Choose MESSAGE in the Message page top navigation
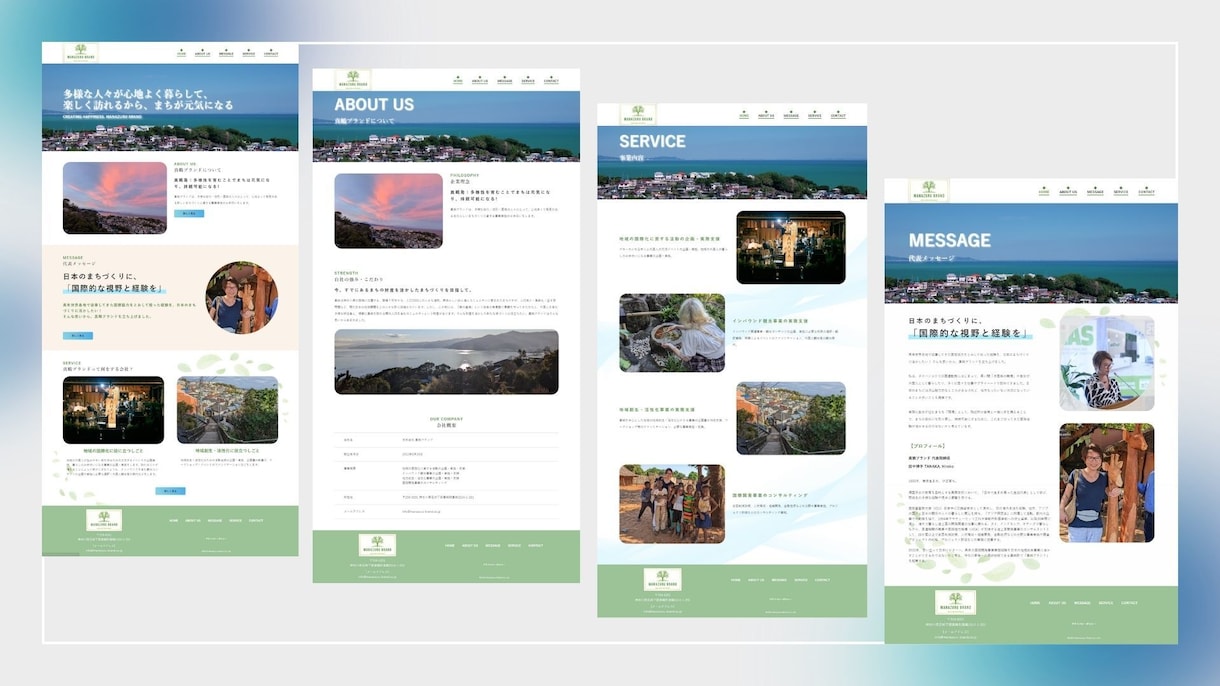 pos(1095,190)
